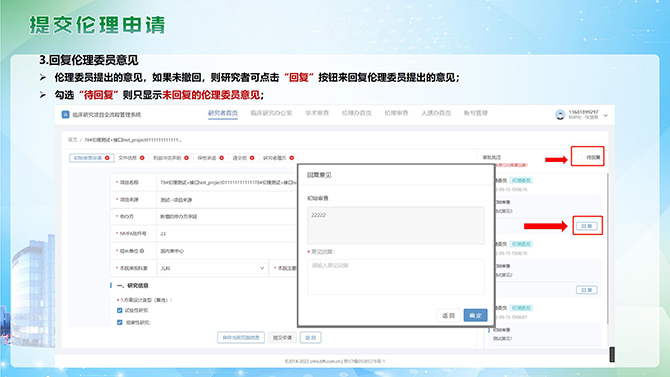670x377 pixels.
Task: Click the 回复意见 dialog title
Action: coord(319,175)
